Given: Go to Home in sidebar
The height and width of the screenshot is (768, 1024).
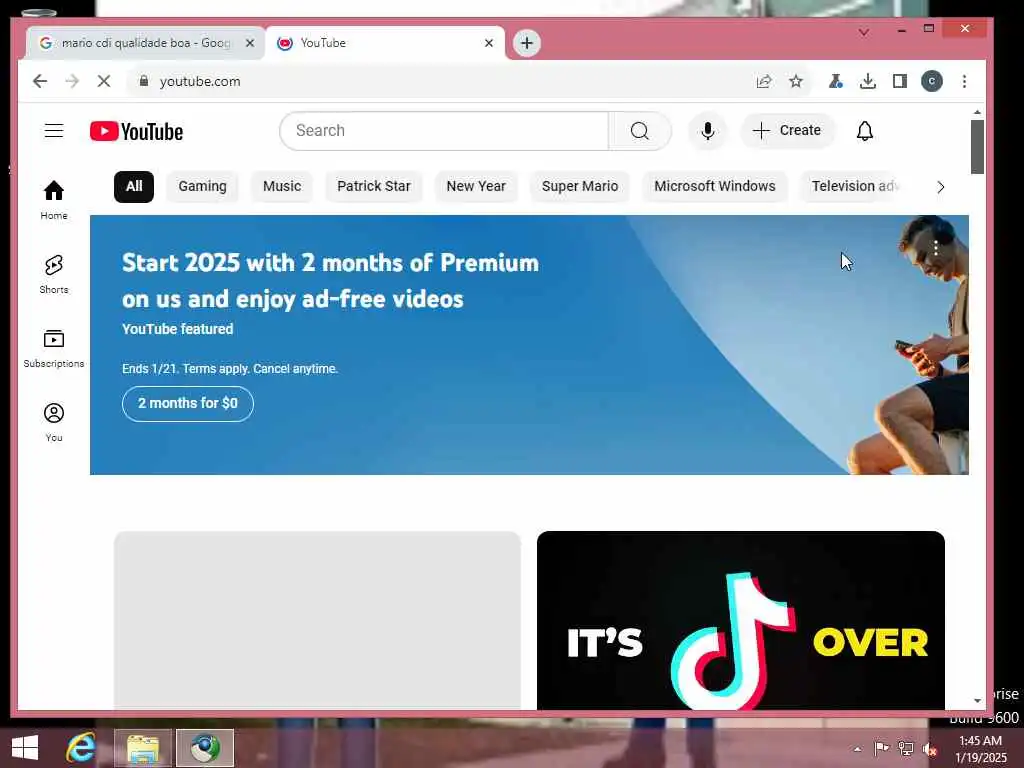Looking at the screenshot, I should coord(54,200).
